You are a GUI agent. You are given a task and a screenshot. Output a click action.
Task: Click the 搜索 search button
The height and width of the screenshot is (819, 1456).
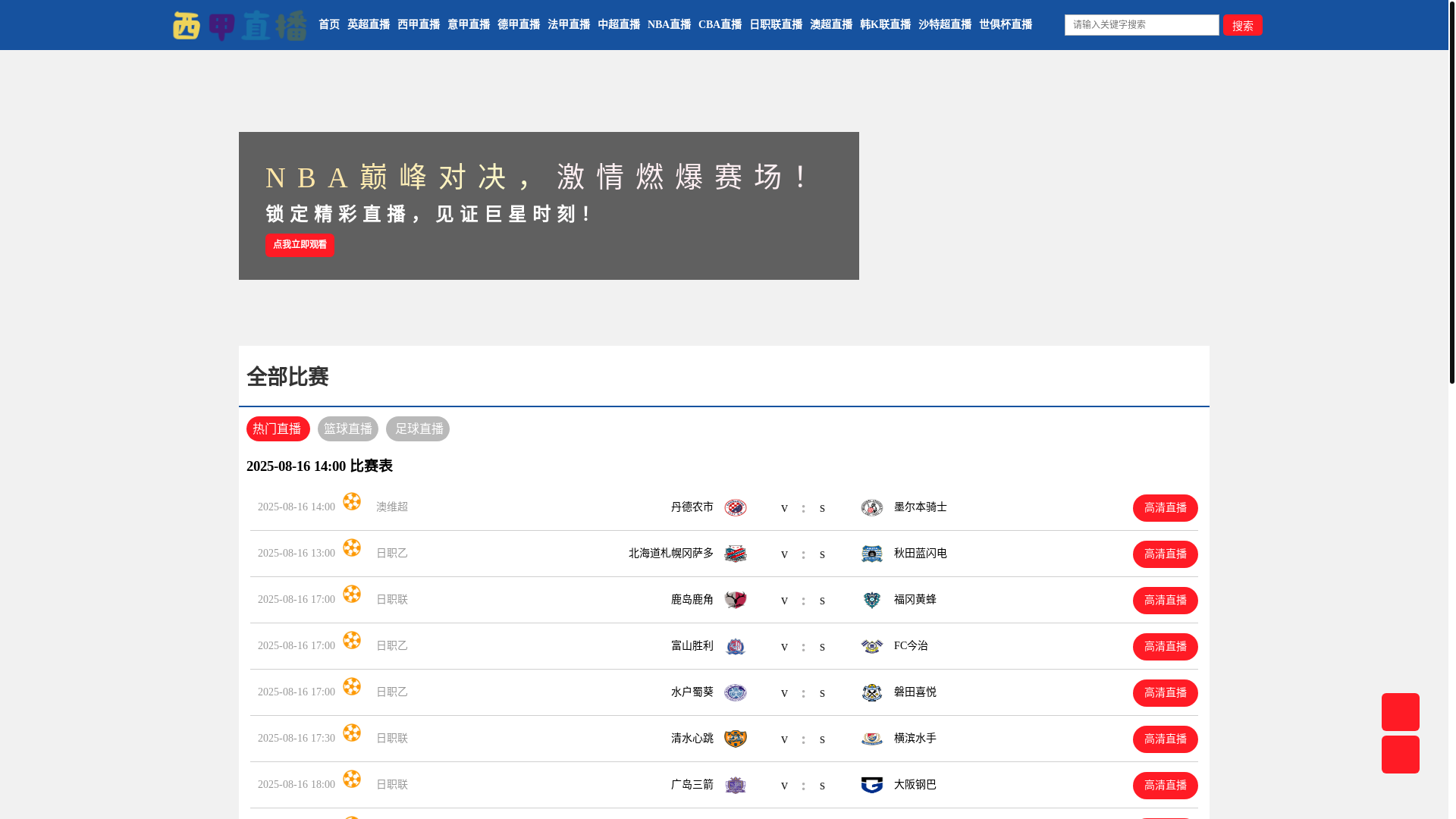click(x=1243, y=25)
